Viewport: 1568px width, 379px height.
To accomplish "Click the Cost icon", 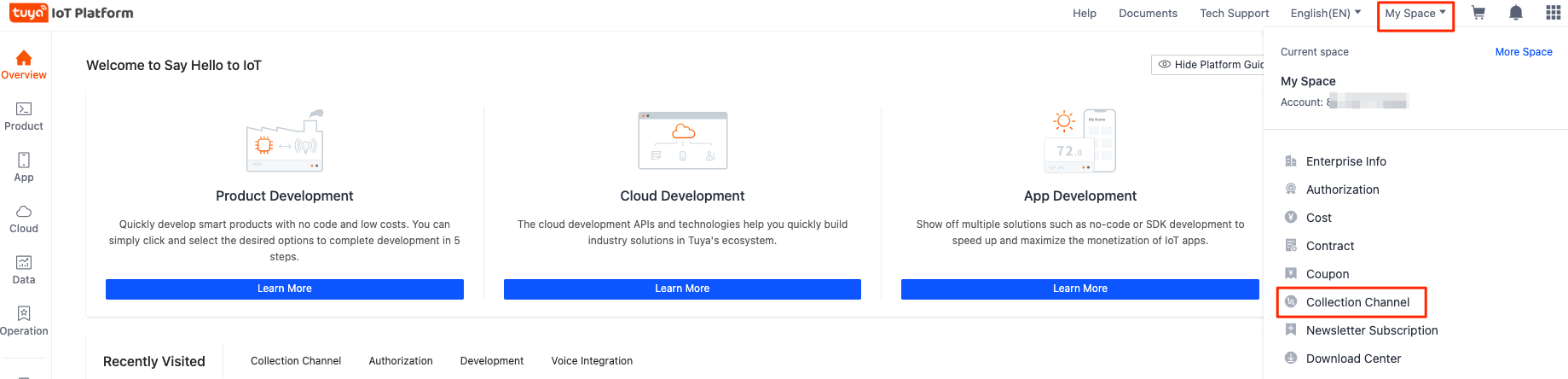I will point(1291,218).
